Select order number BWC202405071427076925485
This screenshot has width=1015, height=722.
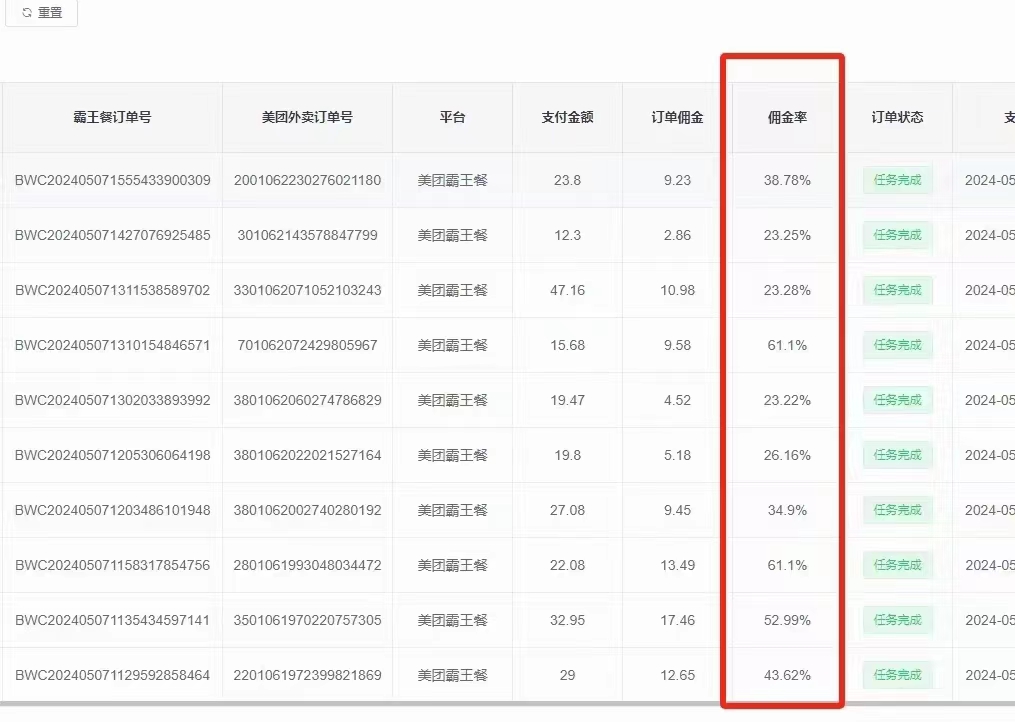(x=112, y=235)
